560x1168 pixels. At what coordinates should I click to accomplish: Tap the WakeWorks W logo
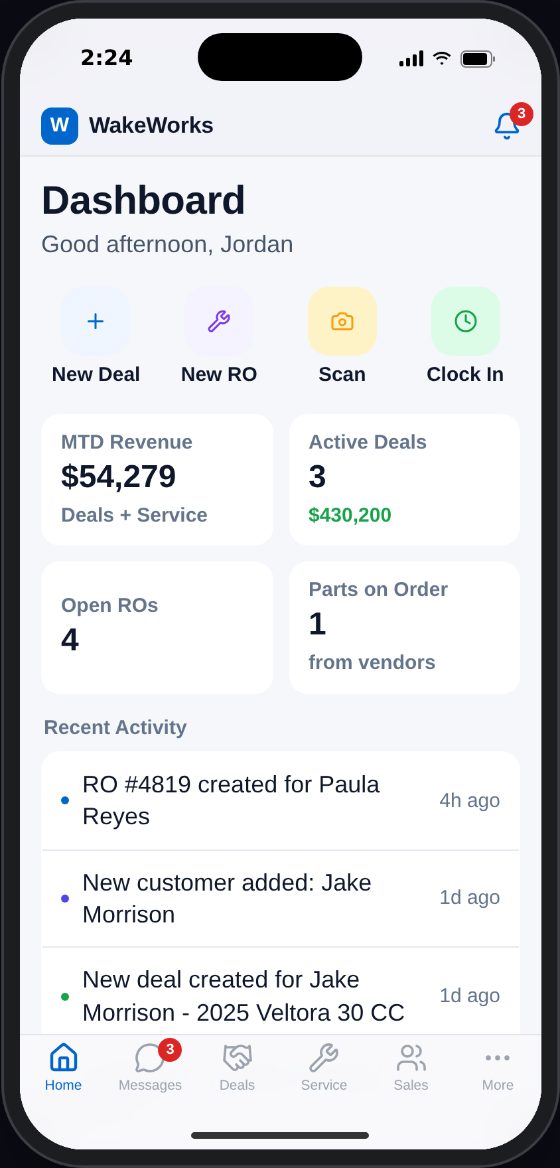click(x=60, y=125)
